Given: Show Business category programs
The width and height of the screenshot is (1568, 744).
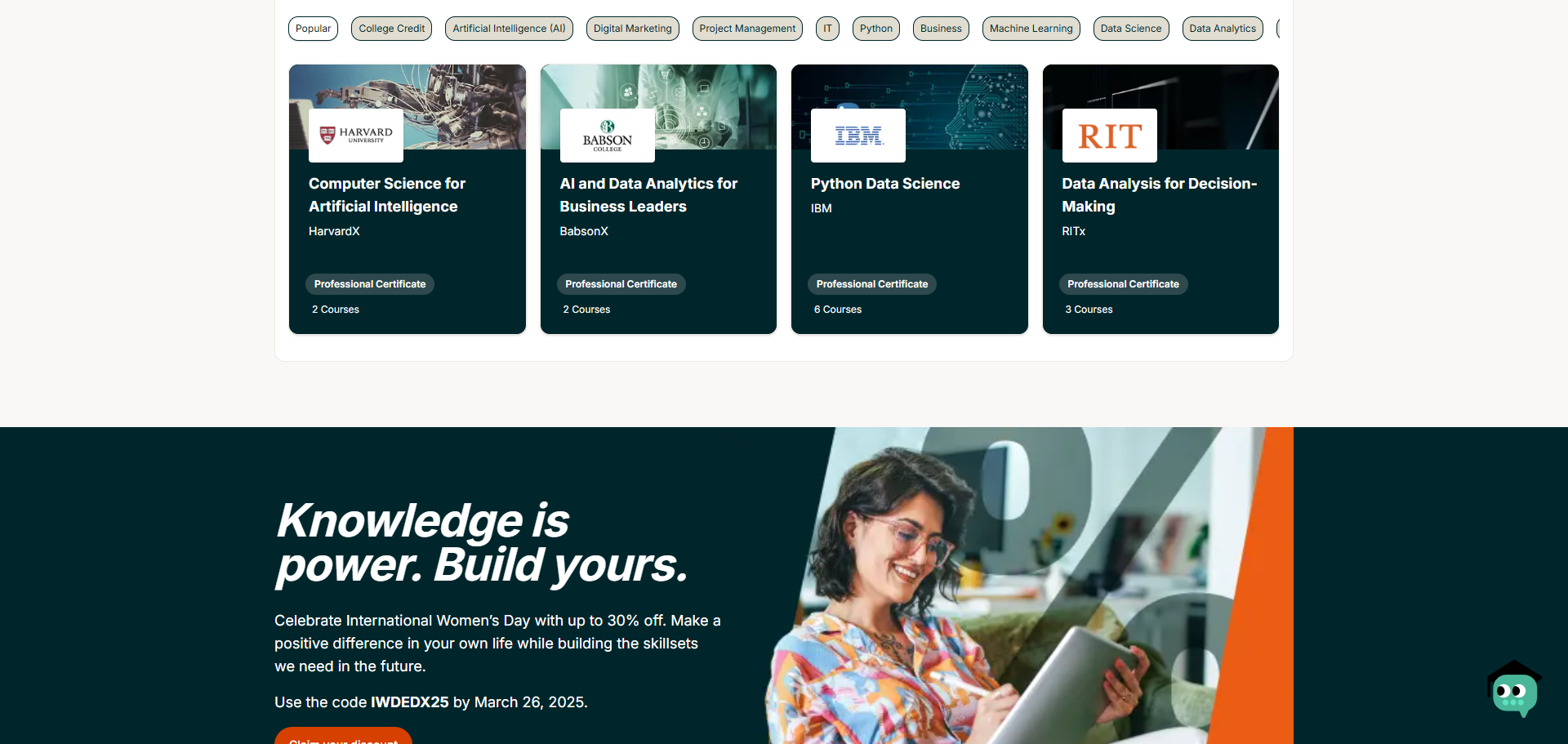Looking at the screenshot, I should [x=941, y=29].
